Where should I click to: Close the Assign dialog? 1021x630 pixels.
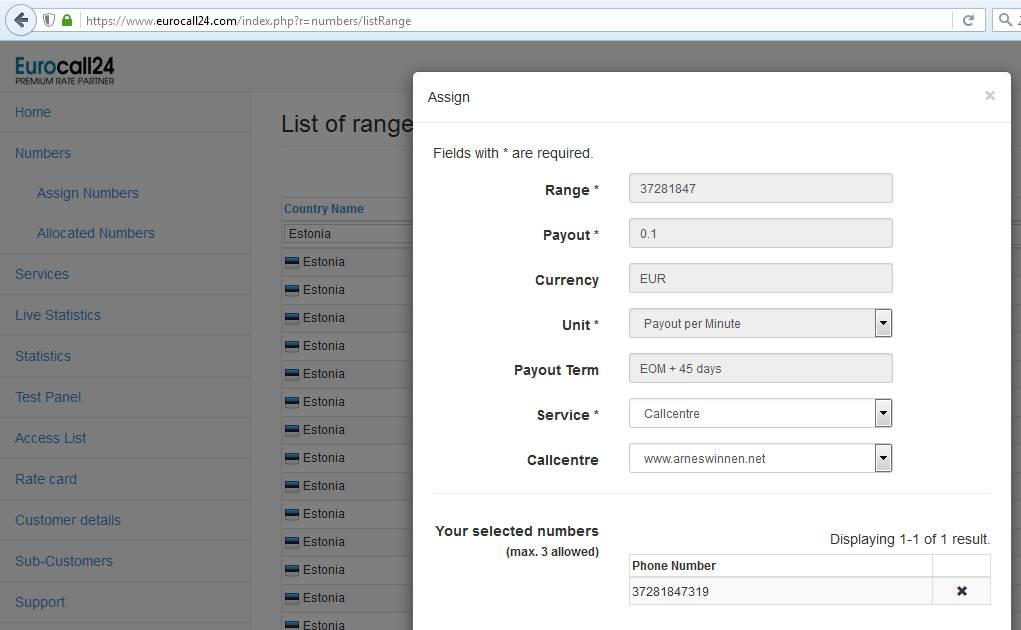coord(989,96)
